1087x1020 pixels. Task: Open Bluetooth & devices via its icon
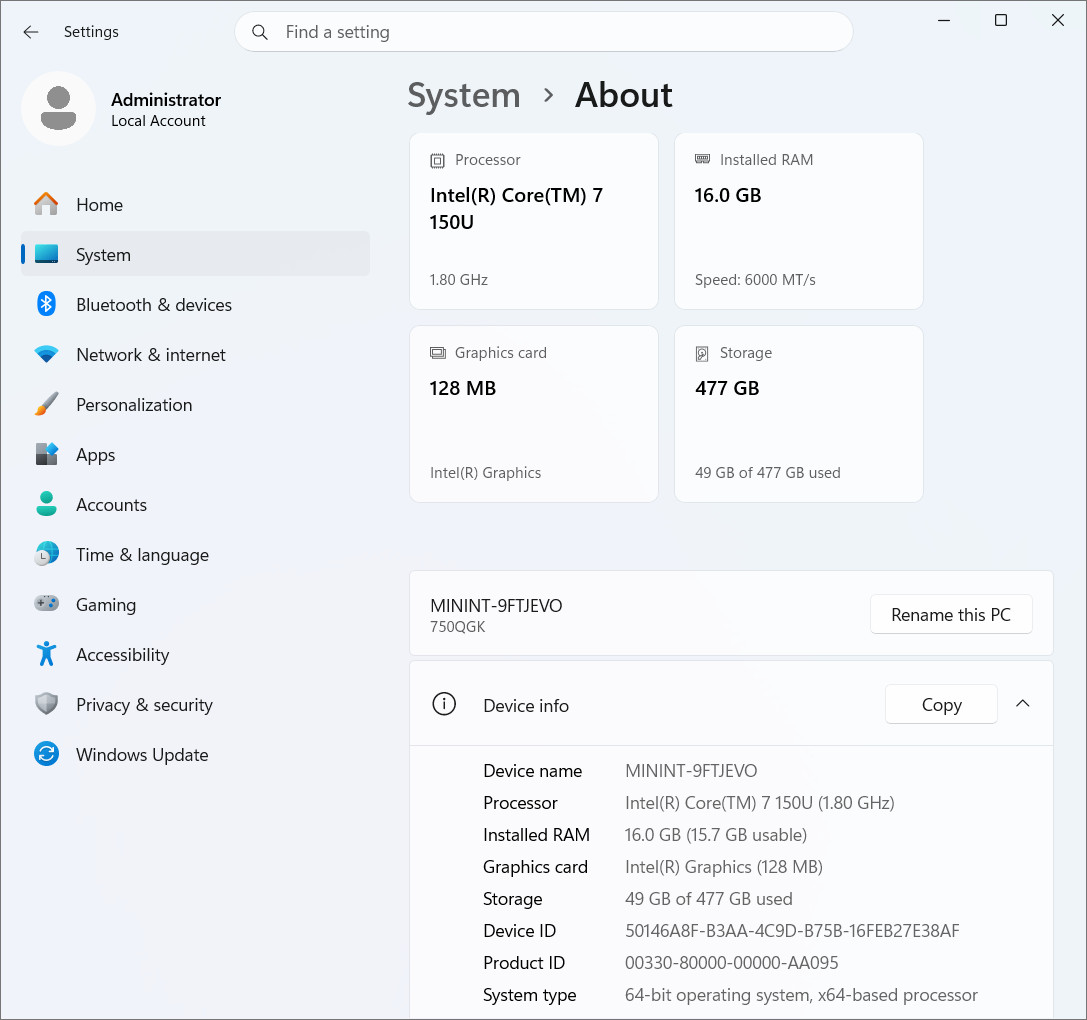[46, 304]
